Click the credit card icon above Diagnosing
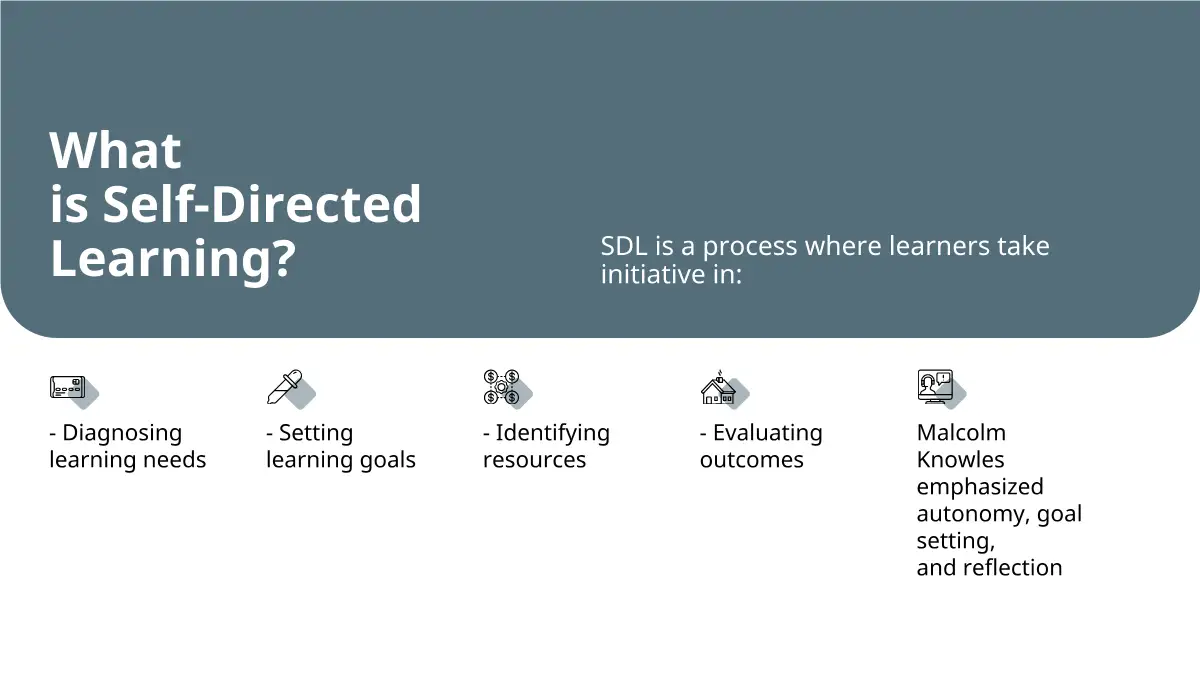The height and width of the screenshot is (675, 1200). pyautogui.click(x=69, y=387)
